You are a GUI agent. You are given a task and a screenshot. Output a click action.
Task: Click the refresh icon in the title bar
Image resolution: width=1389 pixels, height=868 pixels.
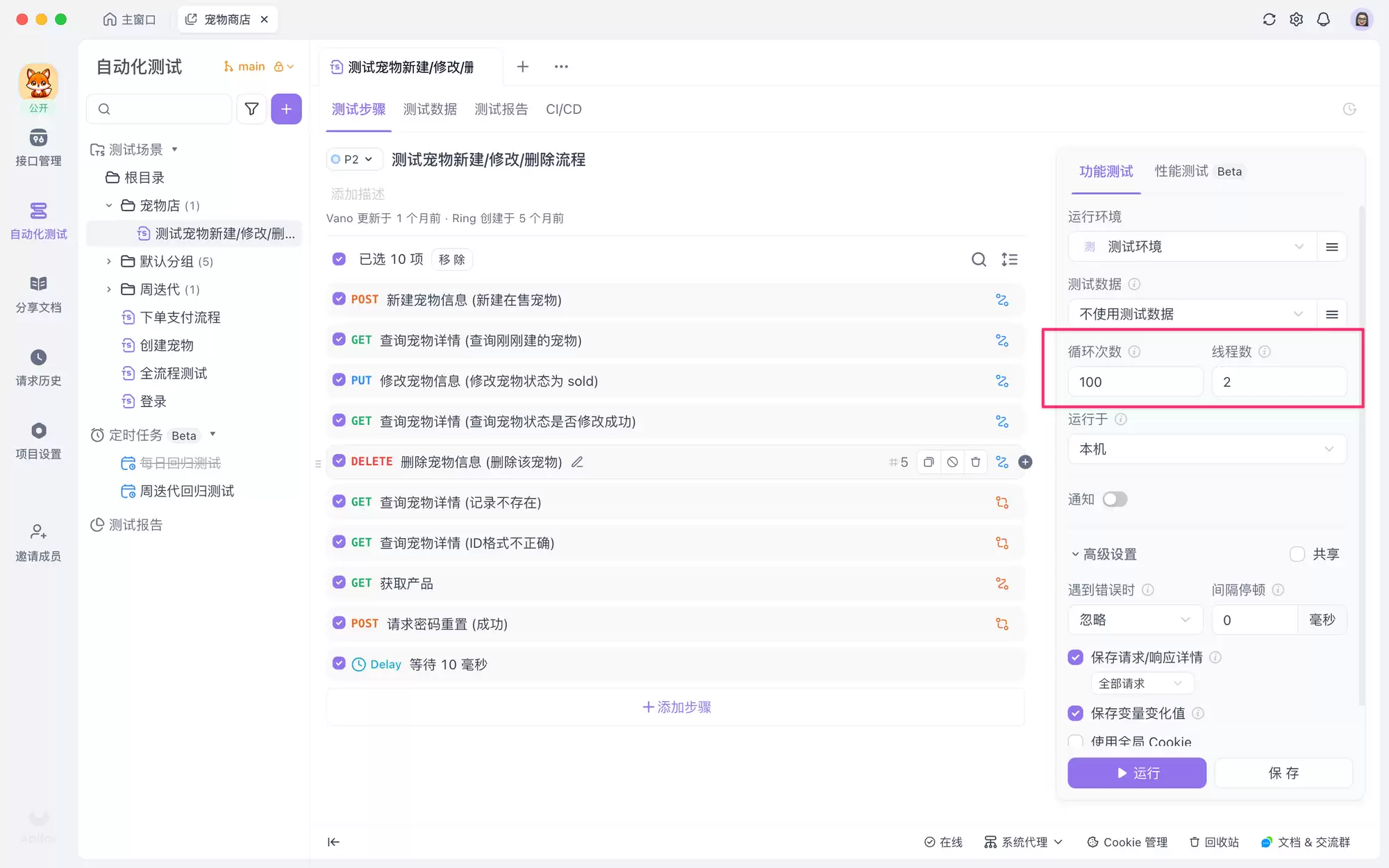(x=1269, y=19)
